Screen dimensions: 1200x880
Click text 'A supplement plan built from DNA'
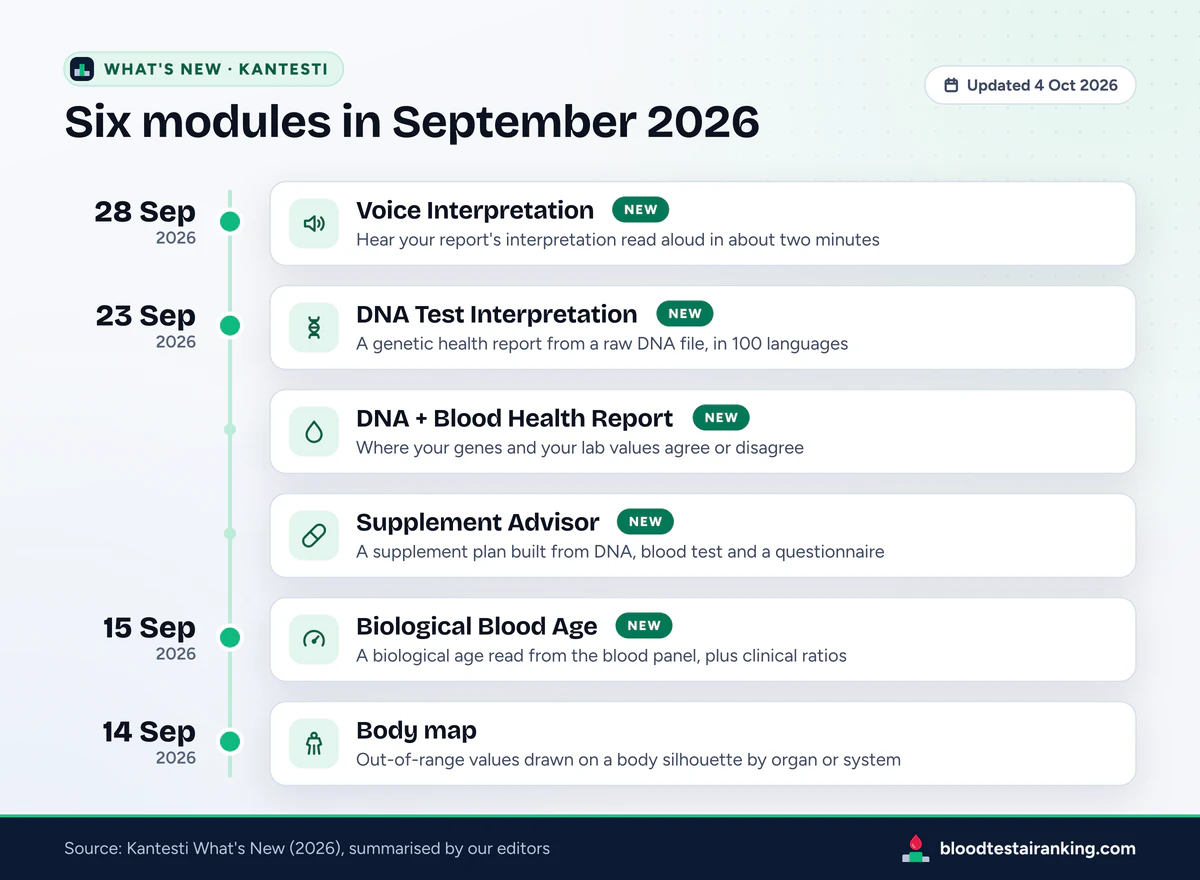click(497, 552)
